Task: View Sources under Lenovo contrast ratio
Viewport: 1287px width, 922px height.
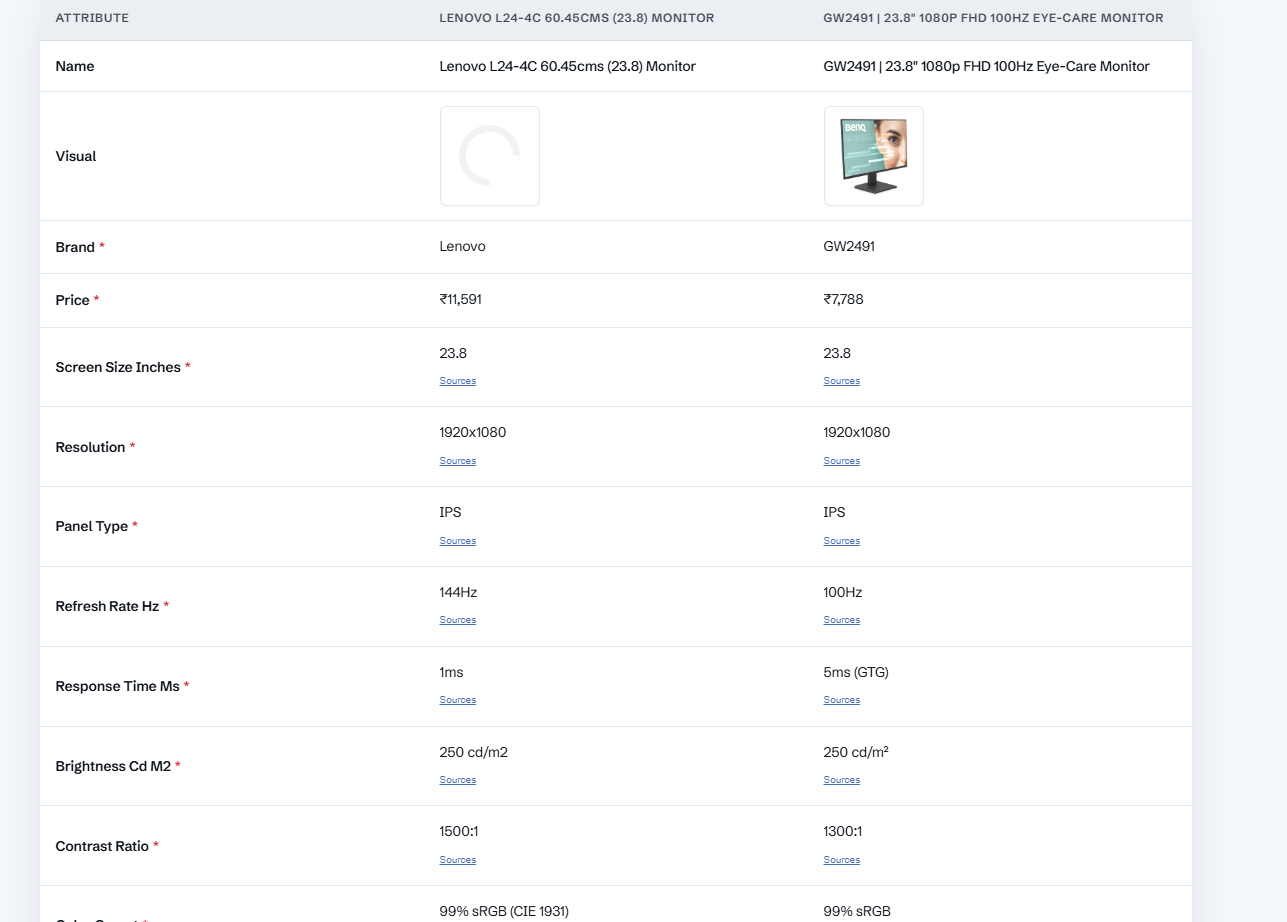Action: pyautogui.click(x=457, y=859)
